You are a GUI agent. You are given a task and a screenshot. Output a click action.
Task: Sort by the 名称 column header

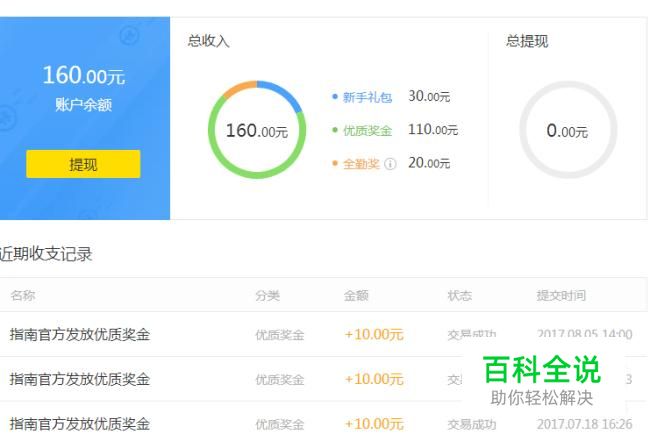tap(23, 295)
